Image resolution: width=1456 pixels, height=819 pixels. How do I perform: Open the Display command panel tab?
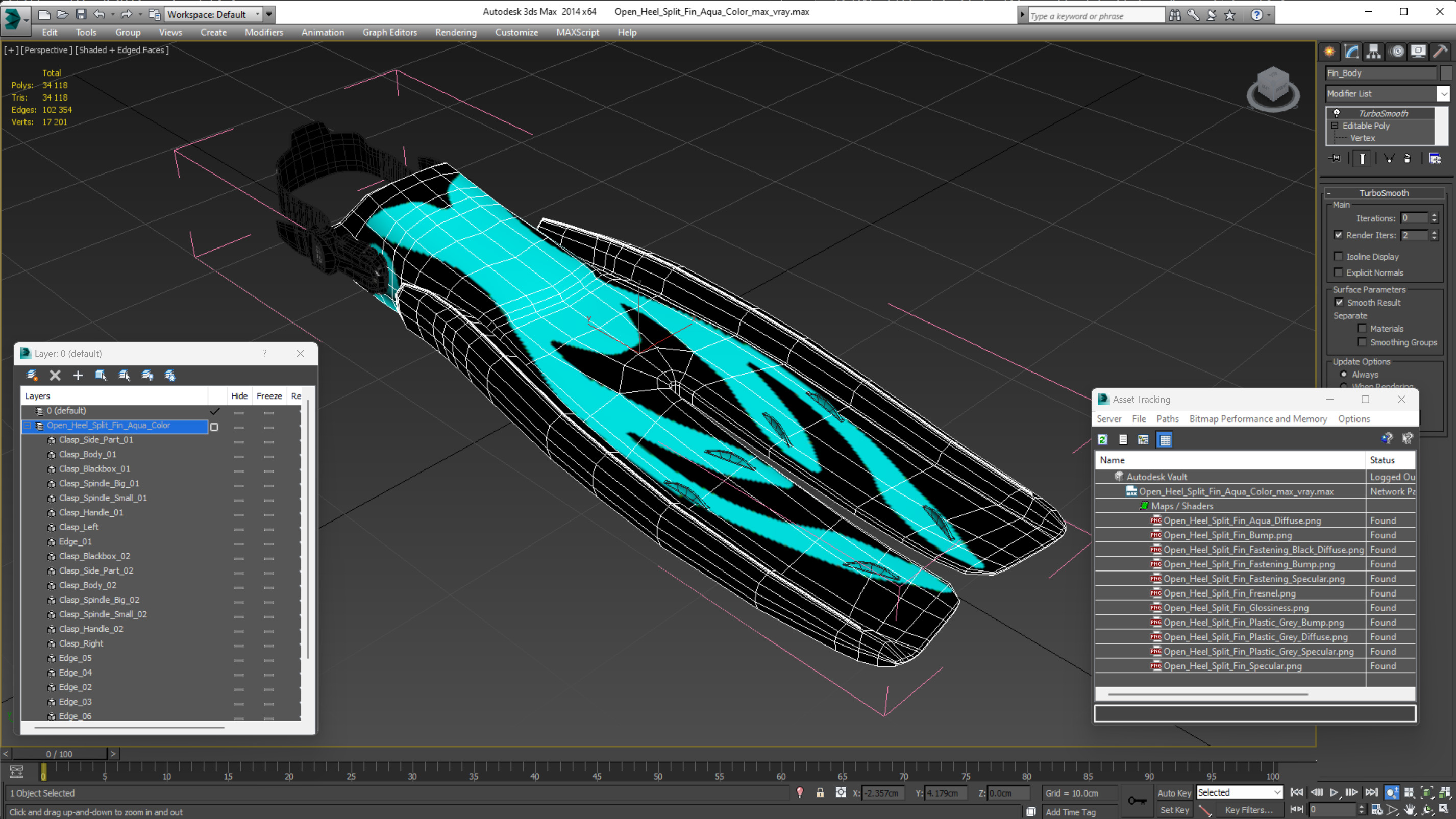point(1418,52)
